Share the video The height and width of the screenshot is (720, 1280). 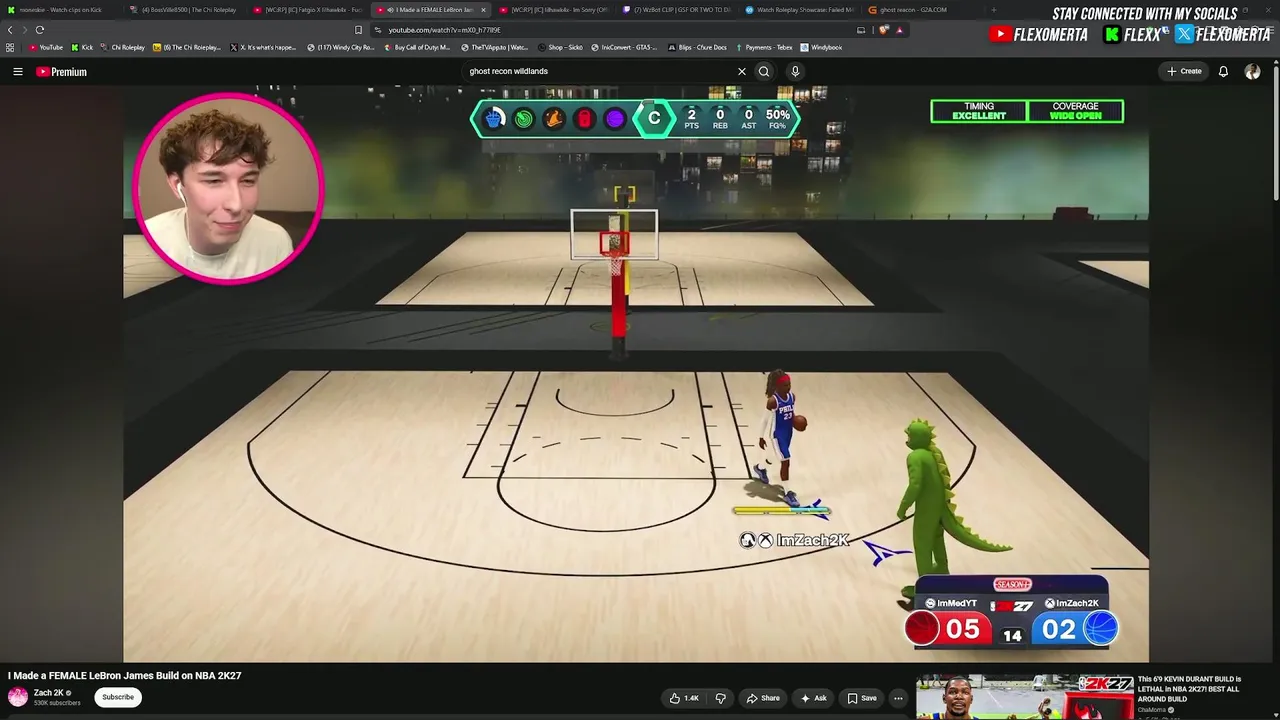pyautogui.click(x=763, y=698)
